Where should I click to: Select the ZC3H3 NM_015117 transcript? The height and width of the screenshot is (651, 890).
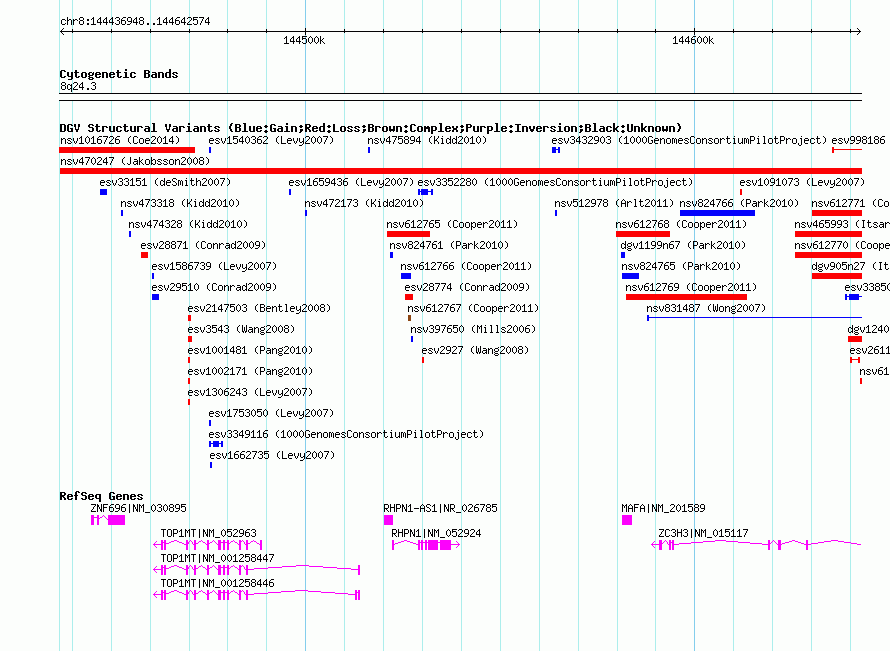[756, 545]
